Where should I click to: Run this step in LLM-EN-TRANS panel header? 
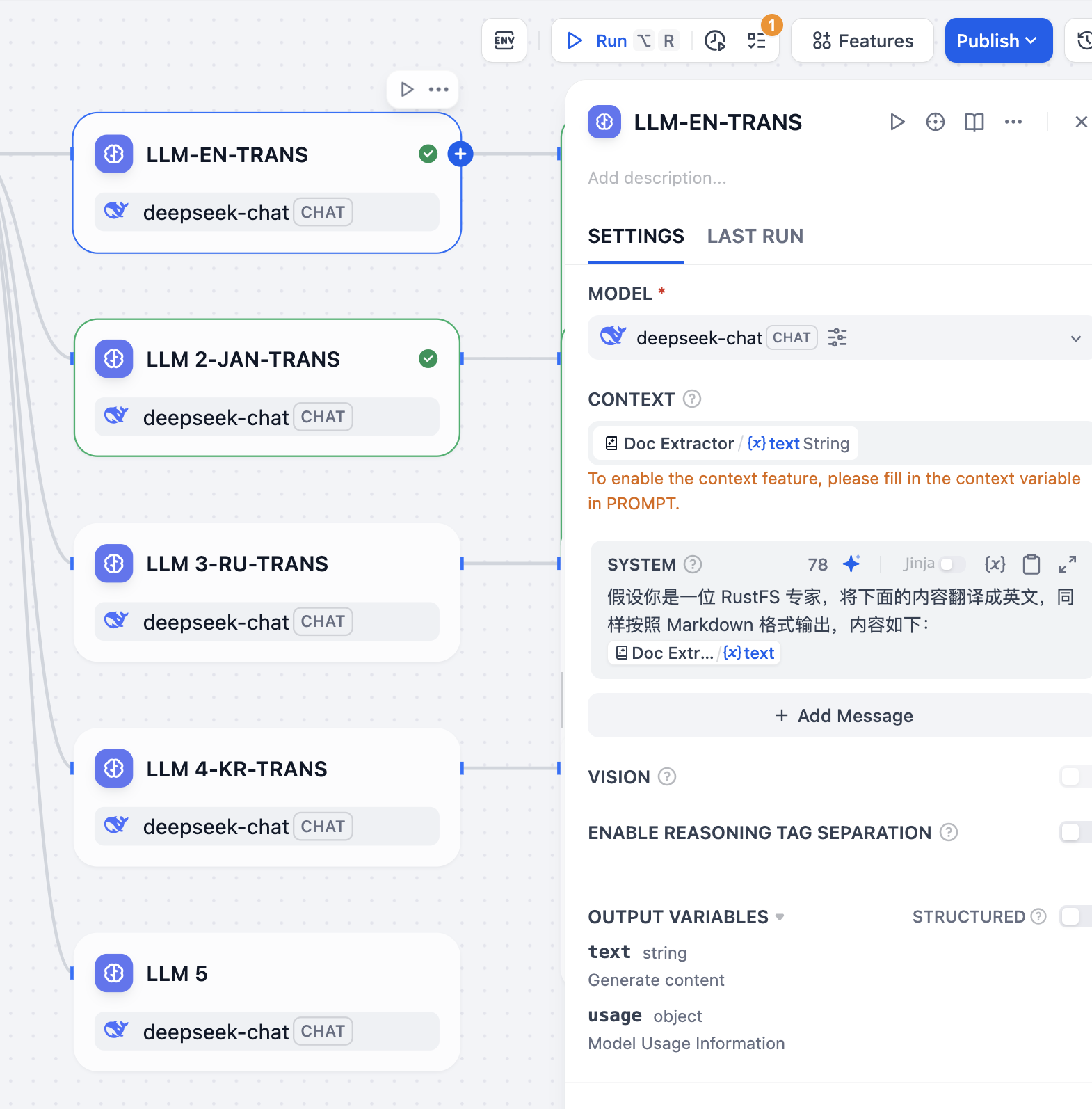coord(897,122)
